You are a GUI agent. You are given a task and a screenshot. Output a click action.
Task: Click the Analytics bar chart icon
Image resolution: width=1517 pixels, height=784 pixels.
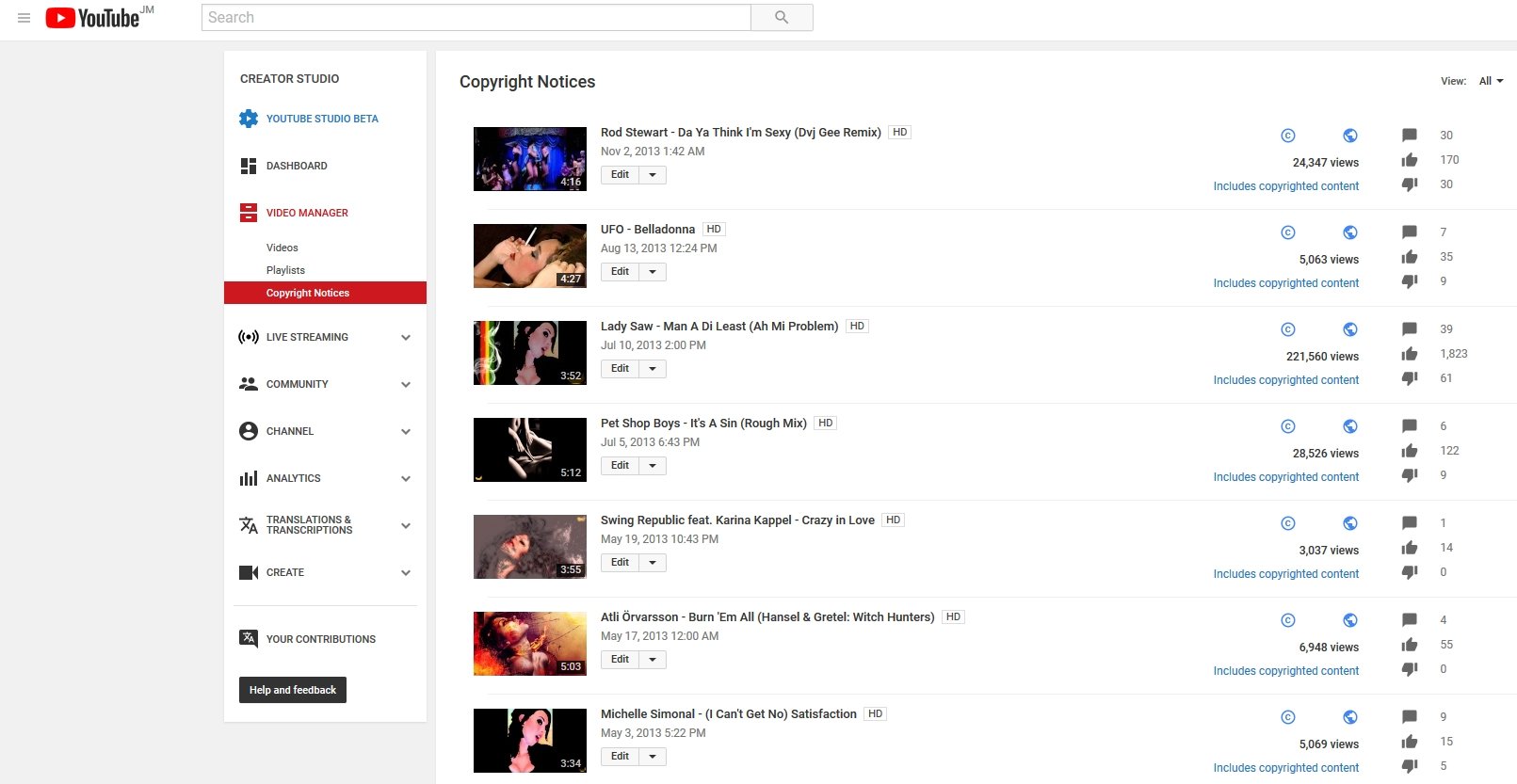pyautogui.click(x=249, y=478)
